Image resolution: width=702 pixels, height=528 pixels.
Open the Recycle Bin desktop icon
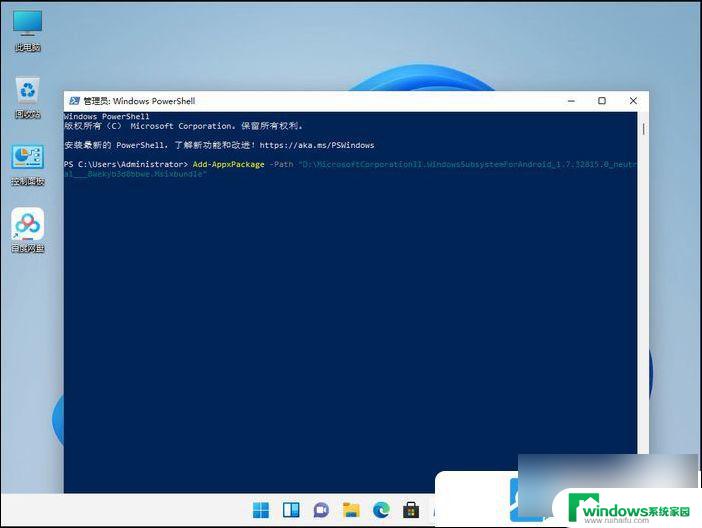coord(28,97)
